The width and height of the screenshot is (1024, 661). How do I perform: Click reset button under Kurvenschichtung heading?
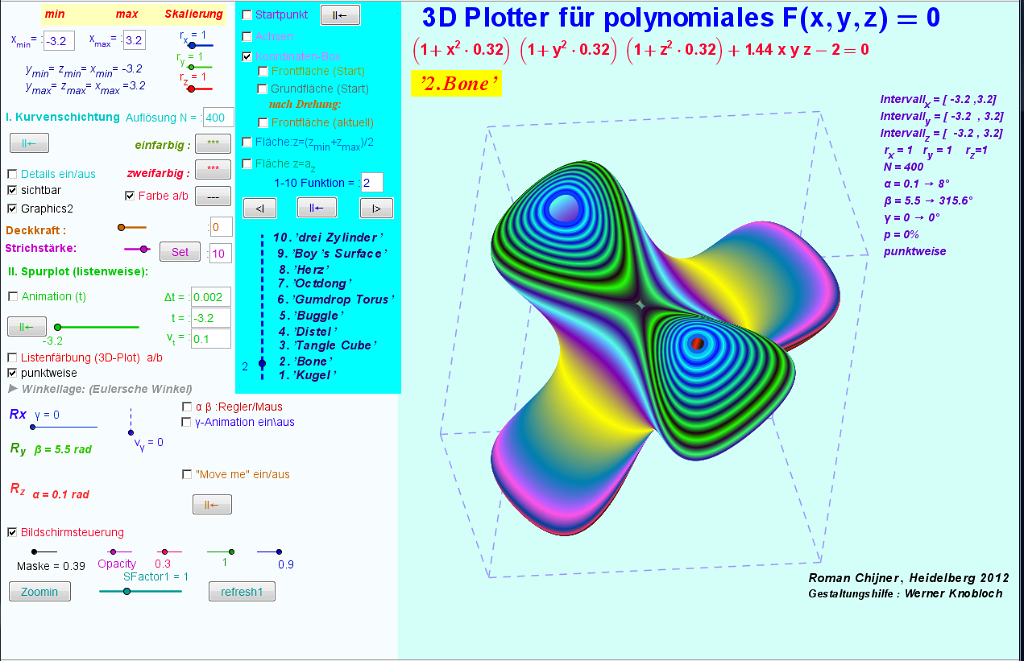[28, 144]
